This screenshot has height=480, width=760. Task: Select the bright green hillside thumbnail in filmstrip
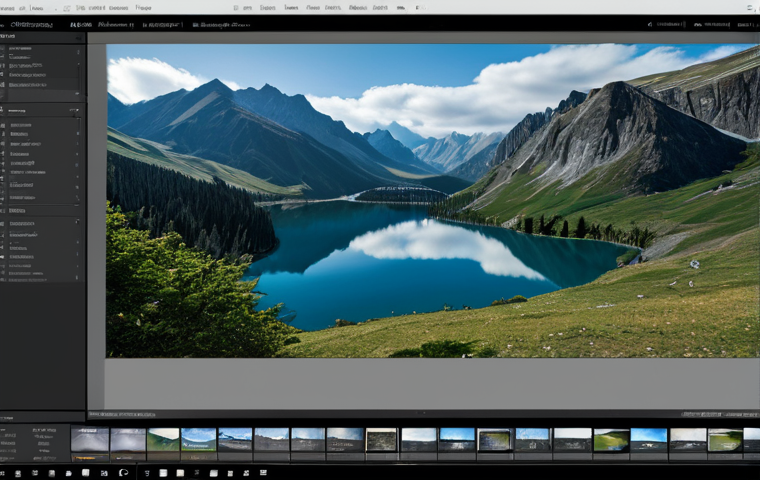click(611, 440)
